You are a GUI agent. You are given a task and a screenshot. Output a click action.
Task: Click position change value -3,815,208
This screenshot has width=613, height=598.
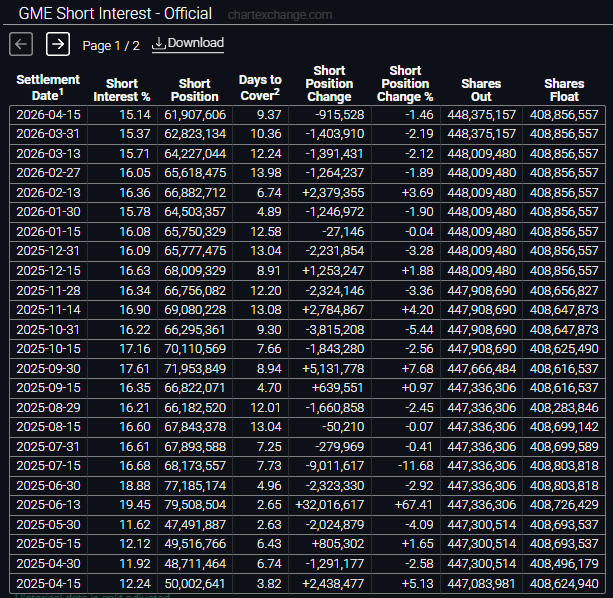(x=335, y=329)
